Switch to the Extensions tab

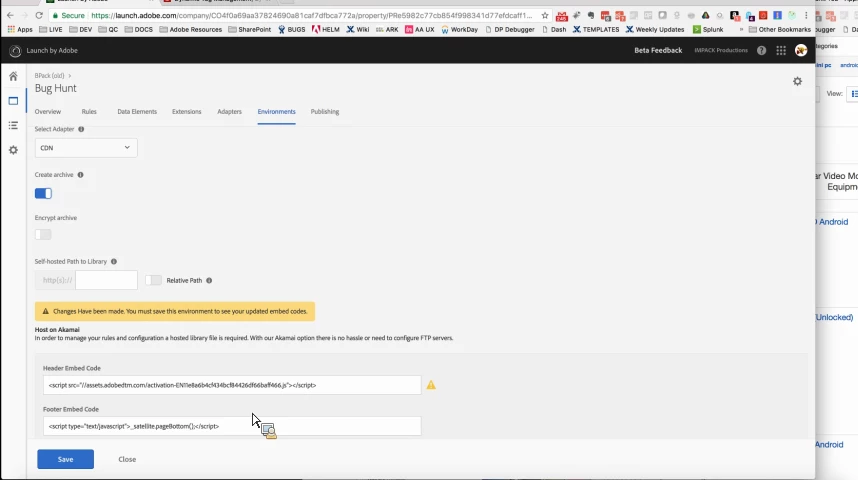click(x=187, y=112)
